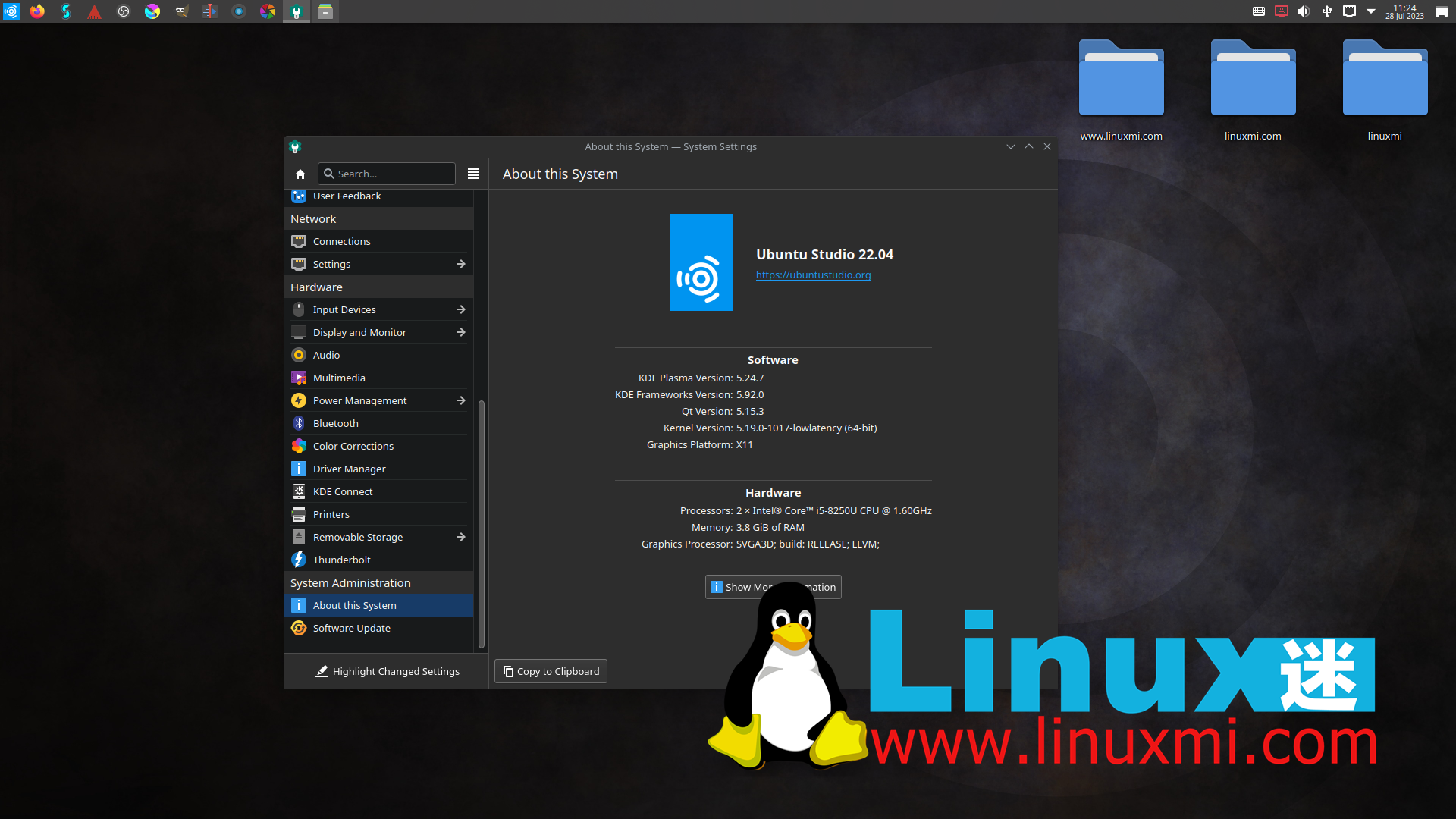Select Display and Monitor icon
The width and height of the screenshot is (1456, 819).
pyautogui.click(x=299, y=332)
